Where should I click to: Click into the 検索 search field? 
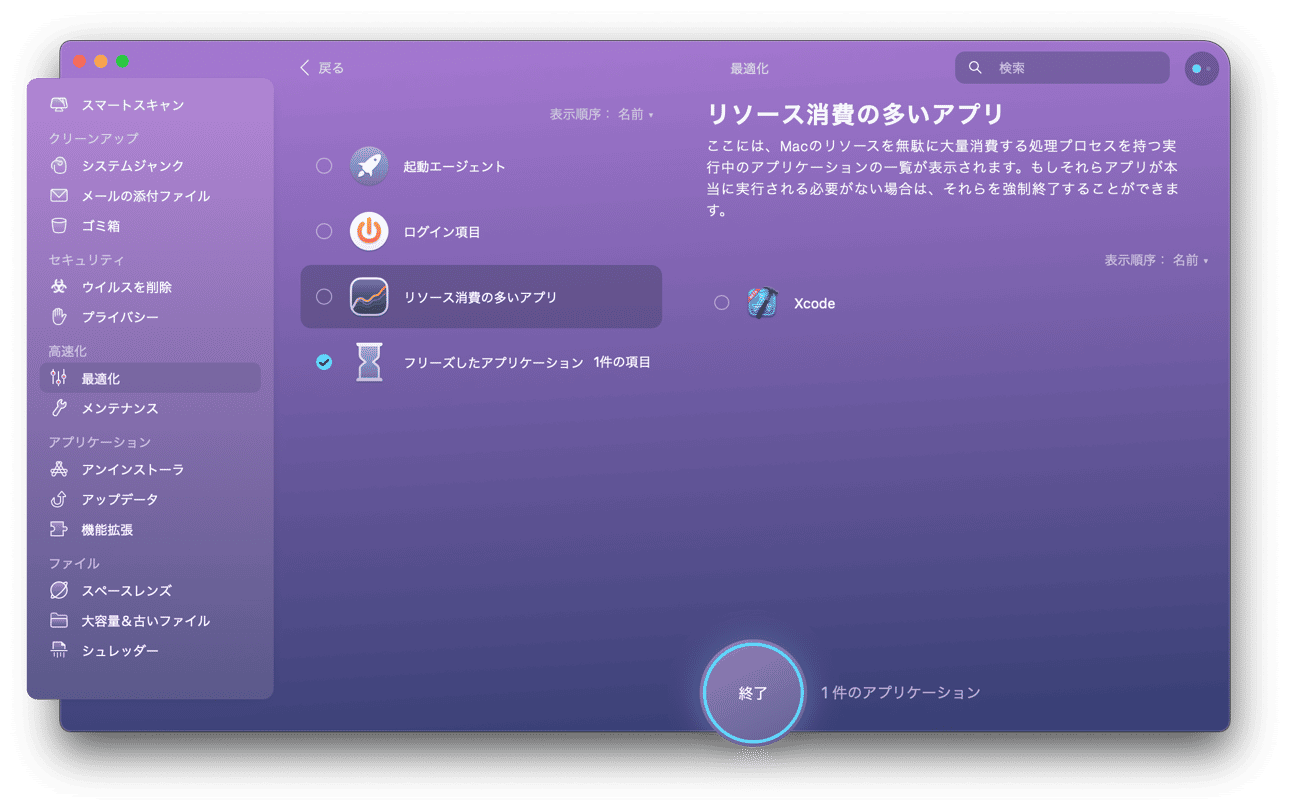1062,68
